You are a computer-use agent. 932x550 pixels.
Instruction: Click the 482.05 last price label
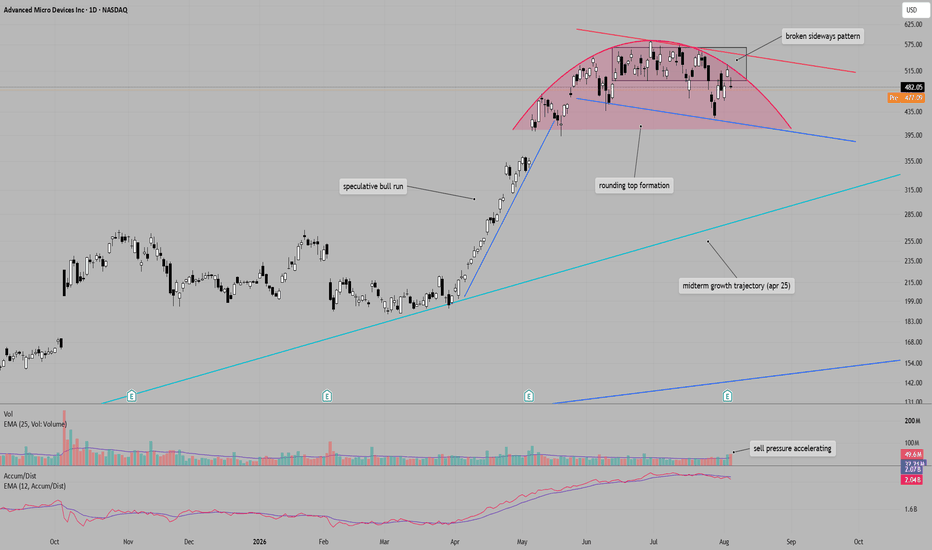[x=913, y=87]
